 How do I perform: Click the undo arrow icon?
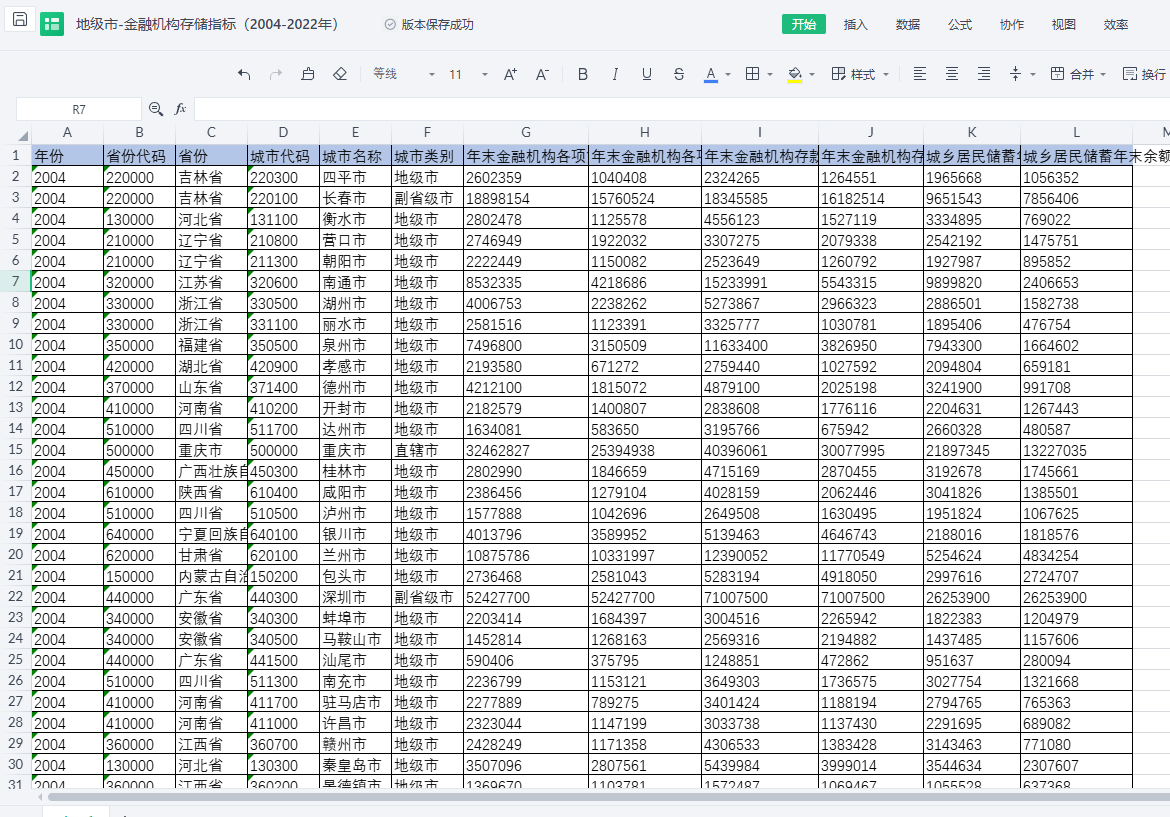click(x=245, y=74)
